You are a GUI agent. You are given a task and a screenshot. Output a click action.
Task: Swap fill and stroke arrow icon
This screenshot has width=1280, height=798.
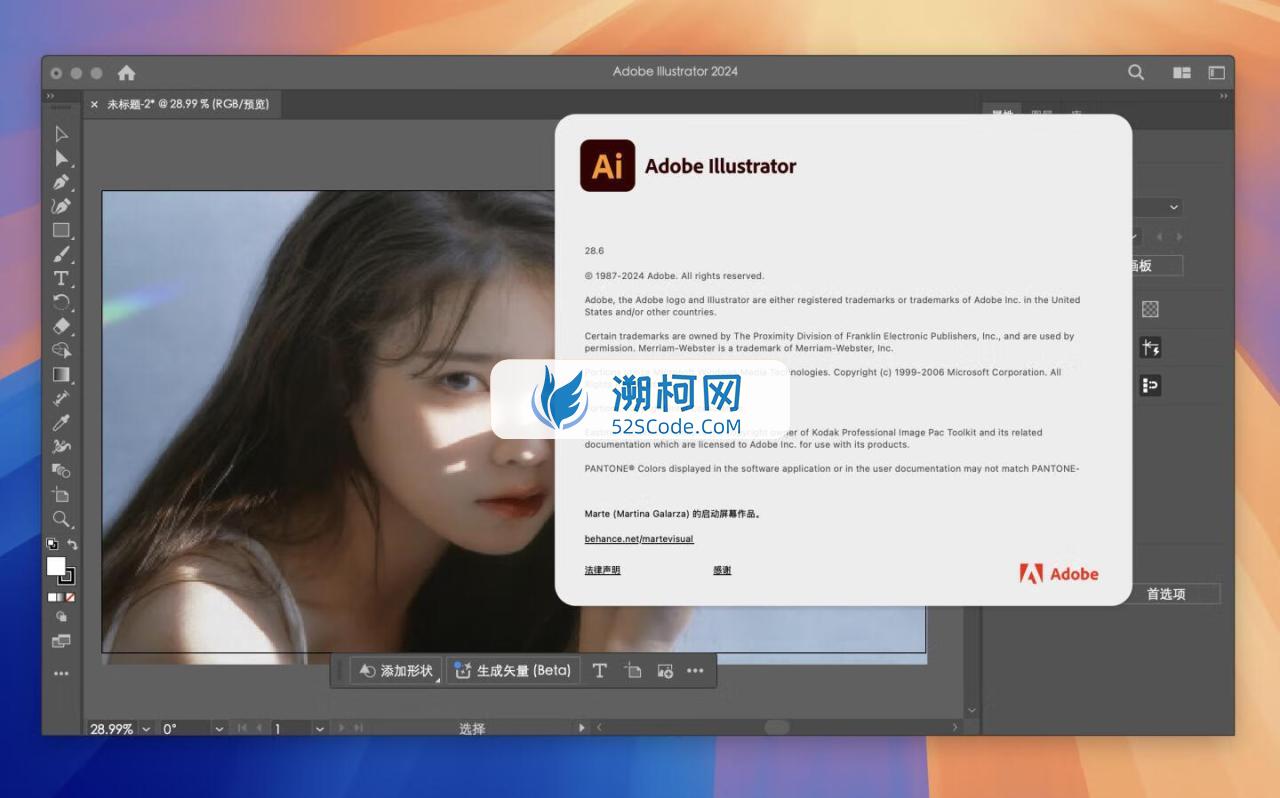pos(71,544)
